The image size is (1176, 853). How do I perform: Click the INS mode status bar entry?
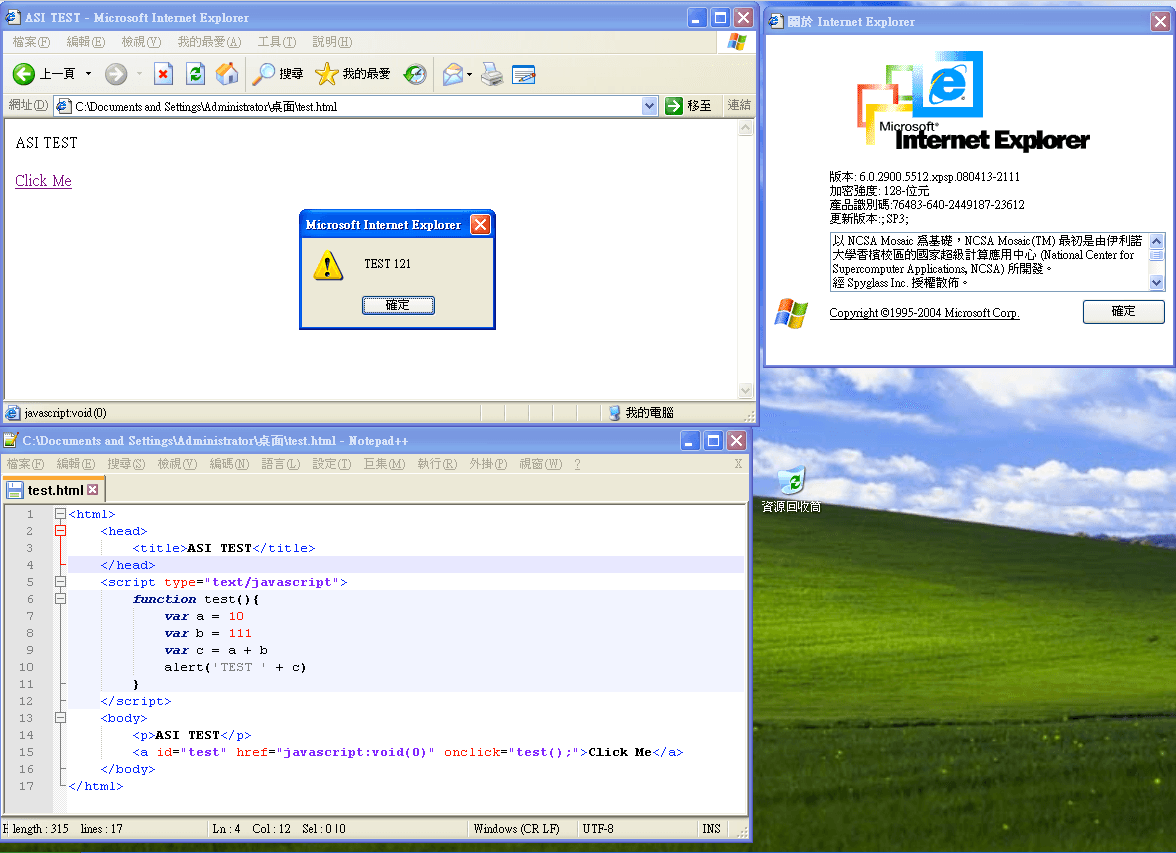[x=711, y=829]
